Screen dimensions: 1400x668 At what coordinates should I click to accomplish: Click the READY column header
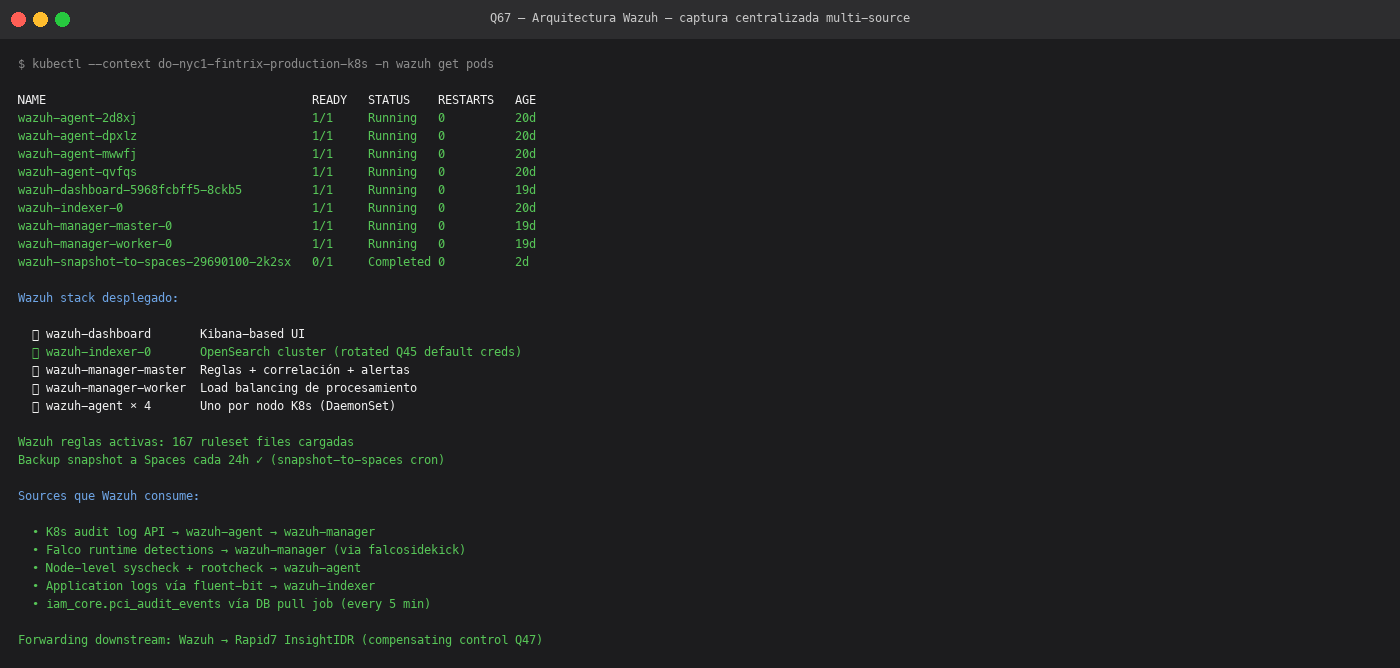(x=329, y=100)
